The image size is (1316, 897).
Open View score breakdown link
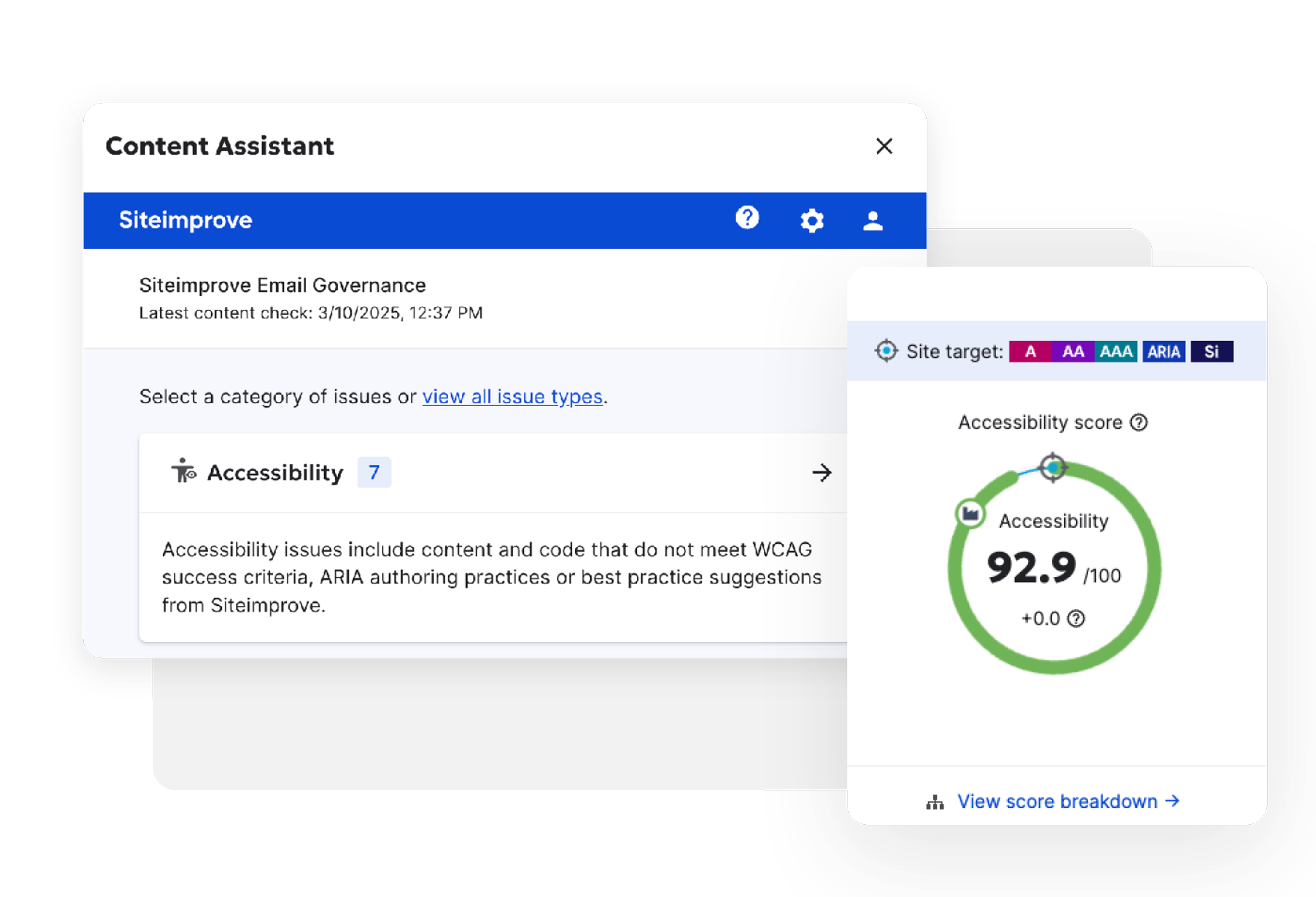1069,801
